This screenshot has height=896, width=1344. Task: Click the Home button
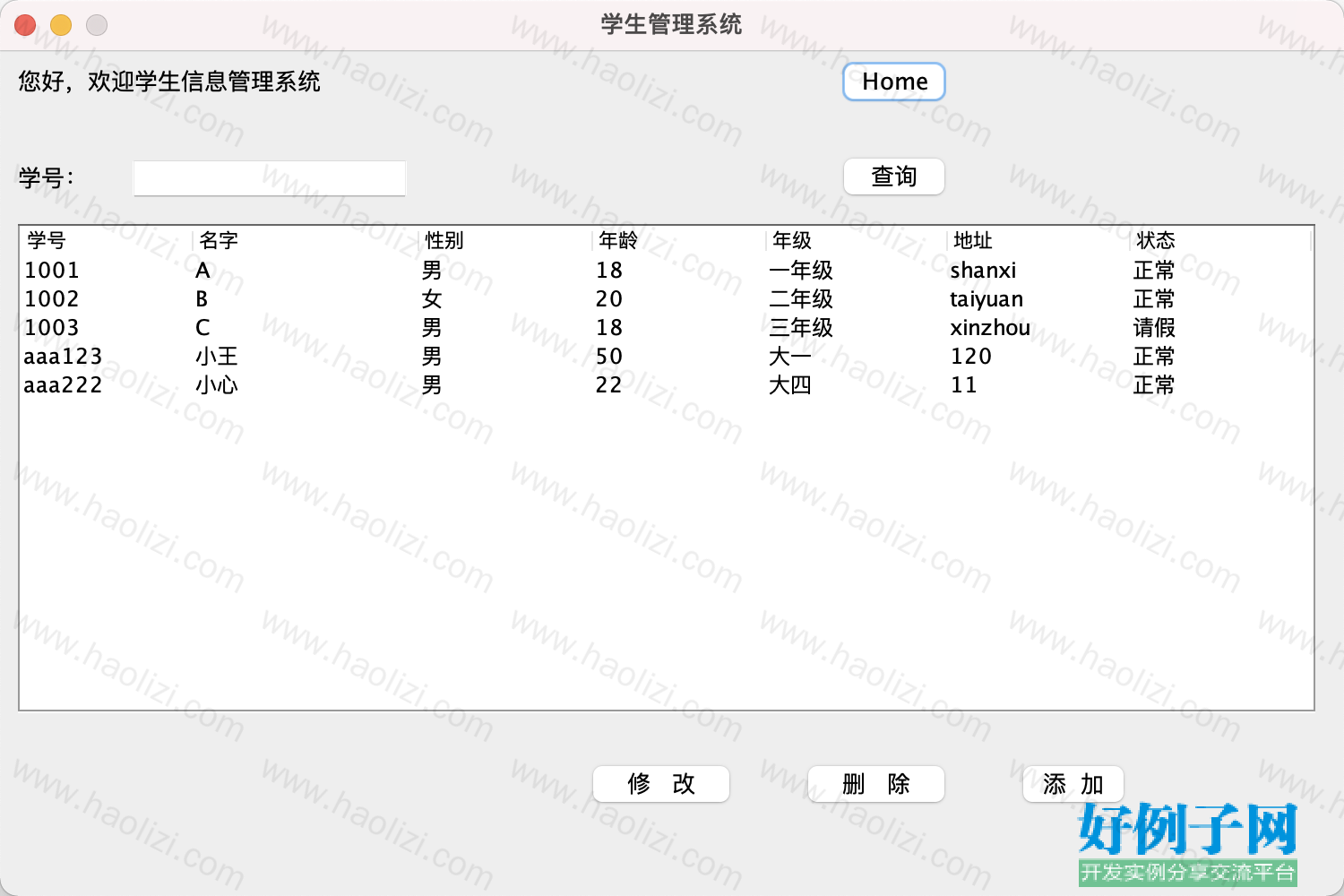pos(893,82)
